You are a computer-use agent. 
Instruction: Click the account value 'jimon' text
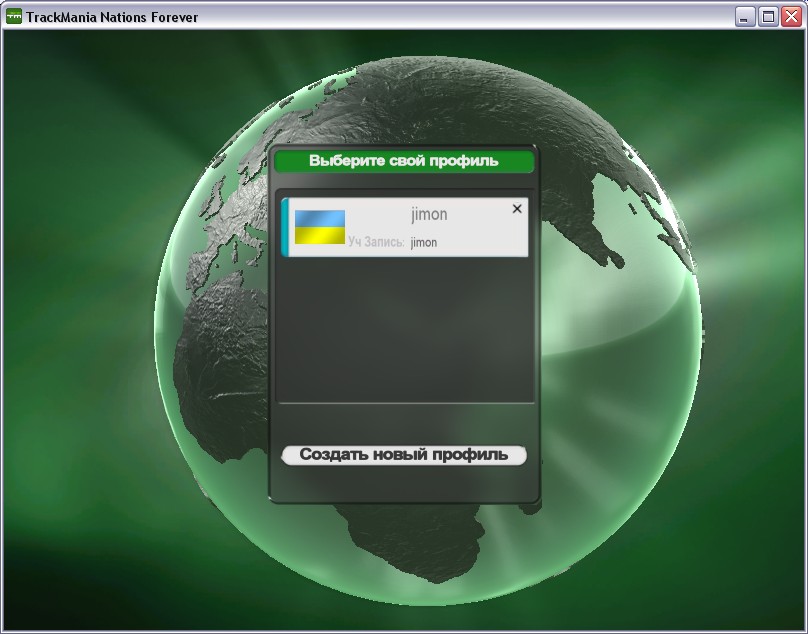[x=424, y=242]
